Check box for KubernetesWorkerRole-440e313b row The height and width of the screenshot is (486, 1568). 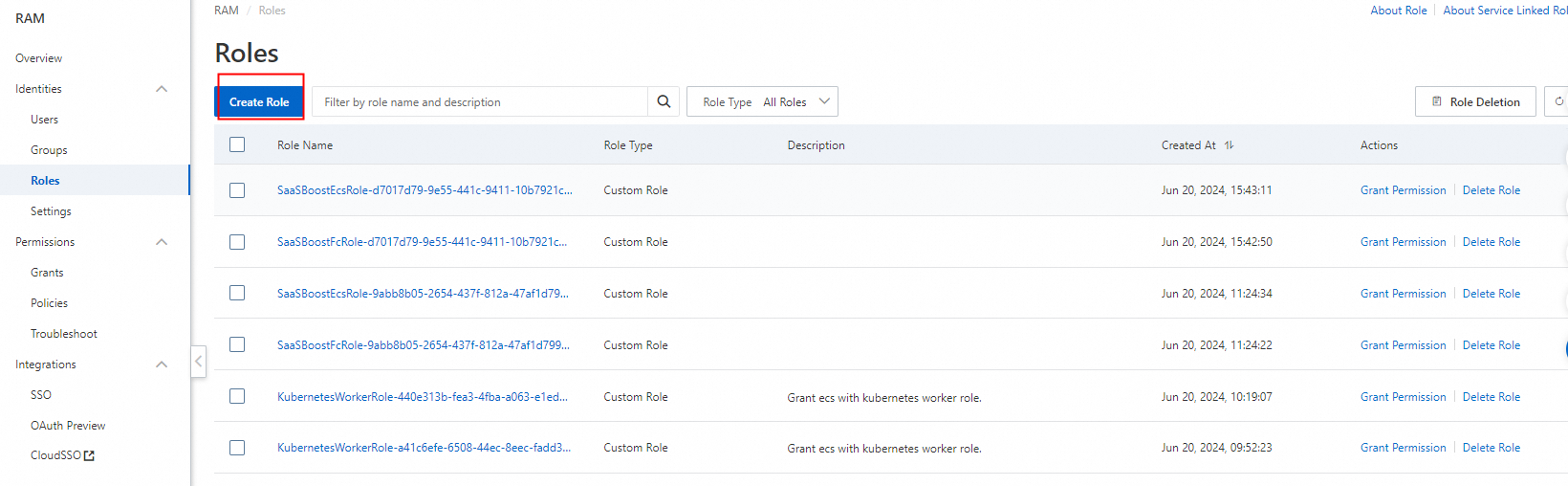pos(237,396)
